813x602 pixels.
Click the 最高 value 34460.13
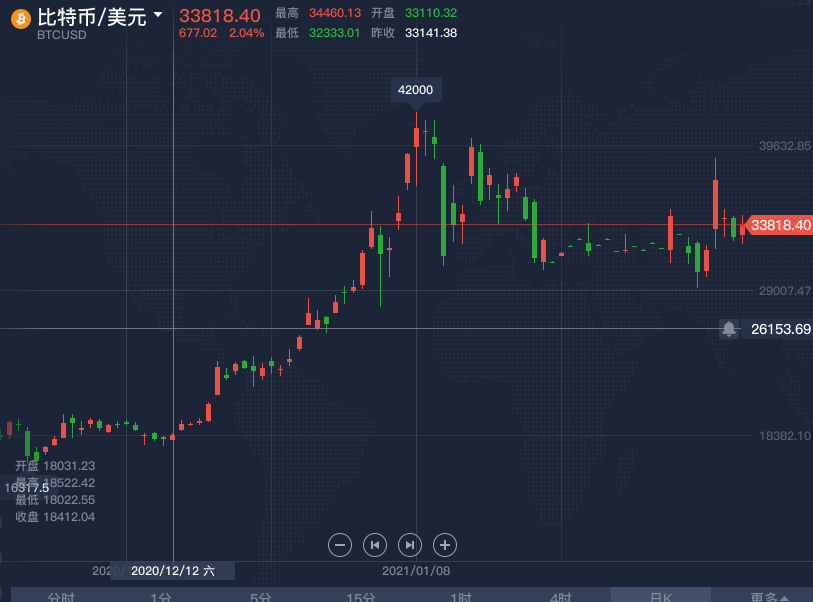pyautogui.click(x=335, y=13)
